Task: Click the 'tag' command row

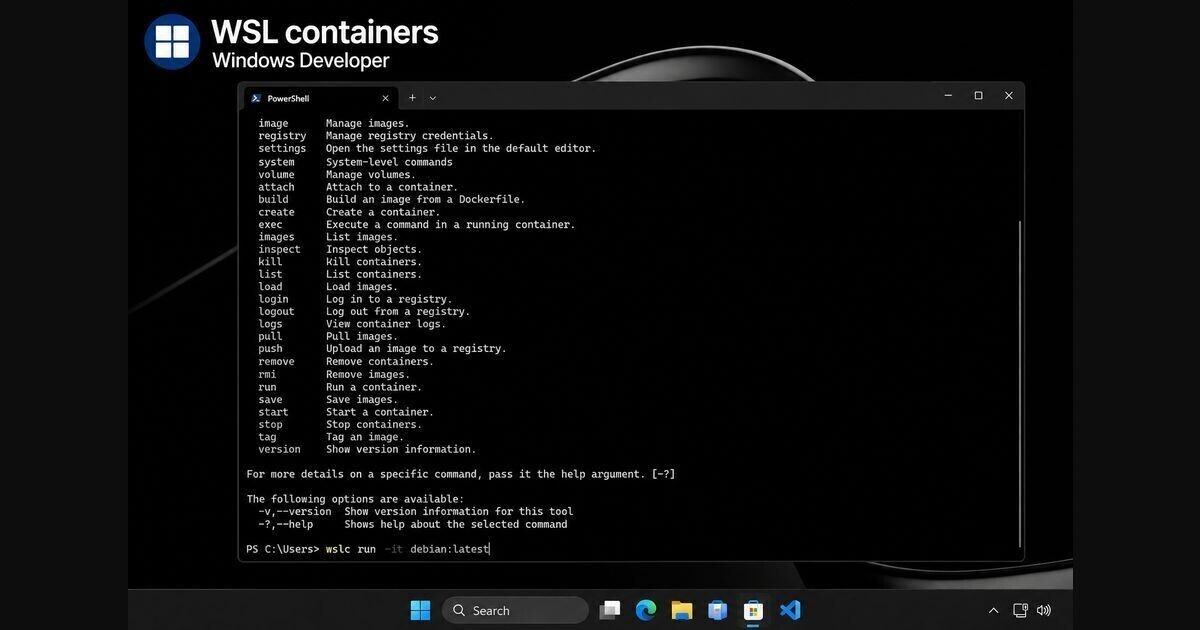Action: tap(331, 437)
